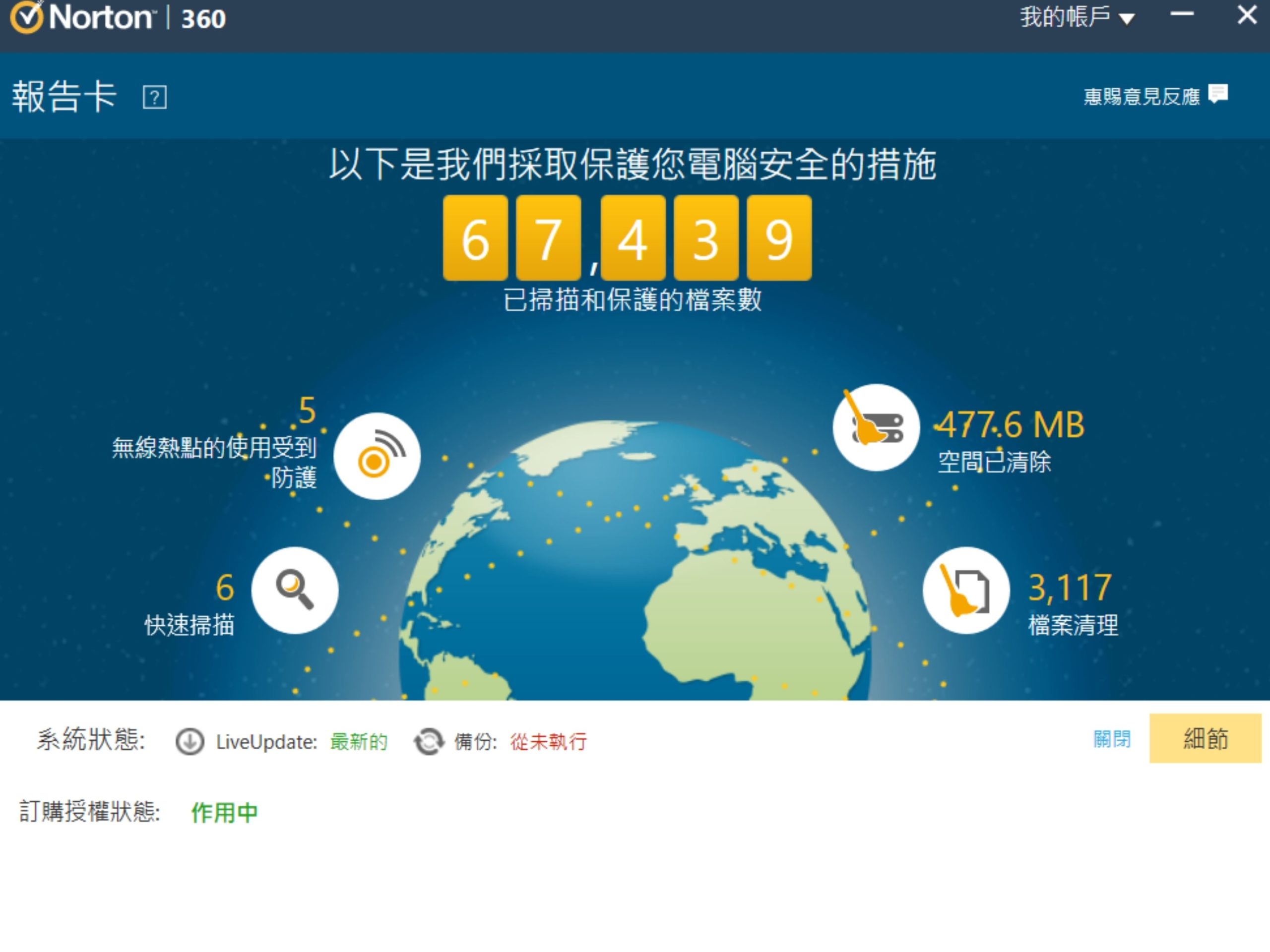Click the 檔案清理 label

click(1073, 625)
